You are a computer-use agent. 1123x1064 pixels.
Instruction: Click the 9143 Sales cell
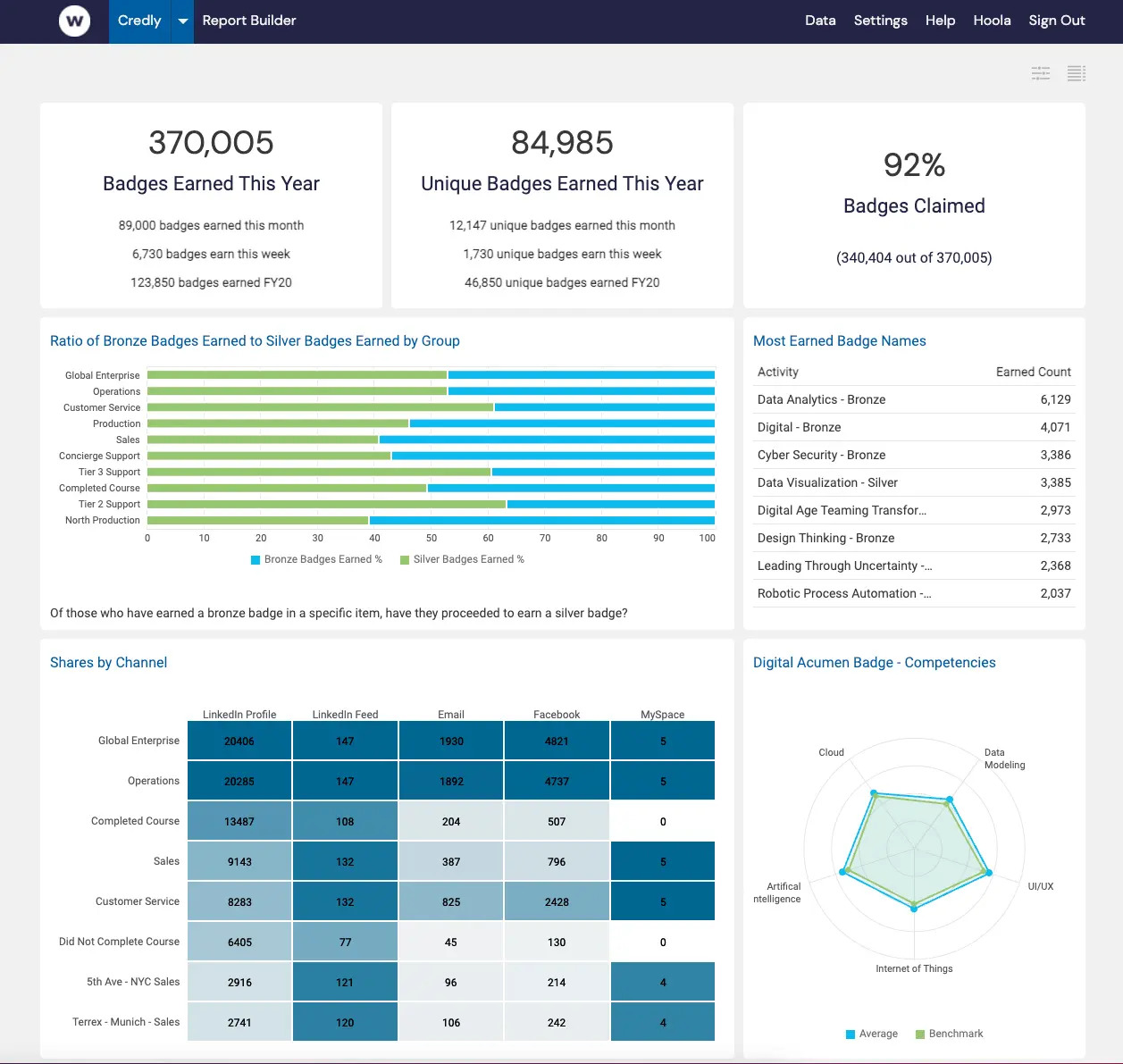tap(239, 861)
